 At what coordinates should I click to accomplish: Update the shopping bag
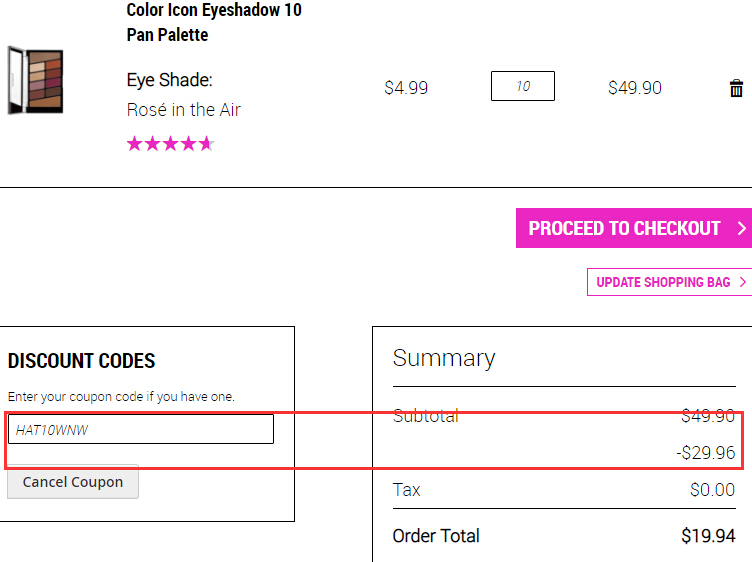[x=670, y=282]
